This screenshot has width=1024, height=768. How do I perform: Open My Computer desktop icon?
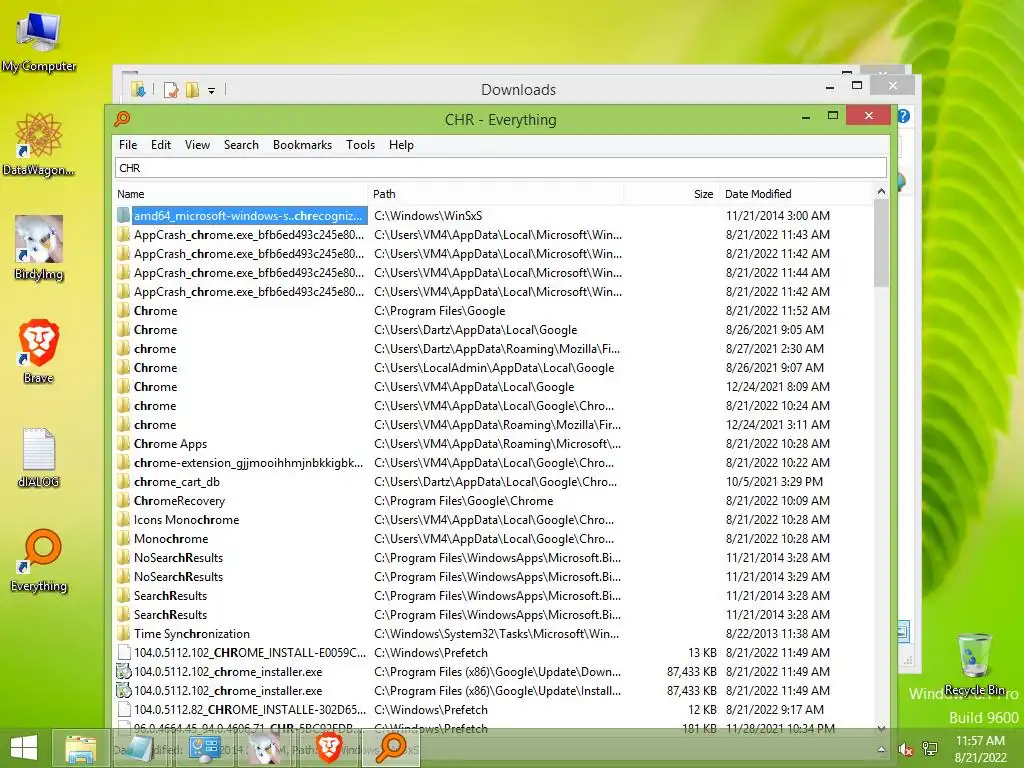(x=39, y=40)
